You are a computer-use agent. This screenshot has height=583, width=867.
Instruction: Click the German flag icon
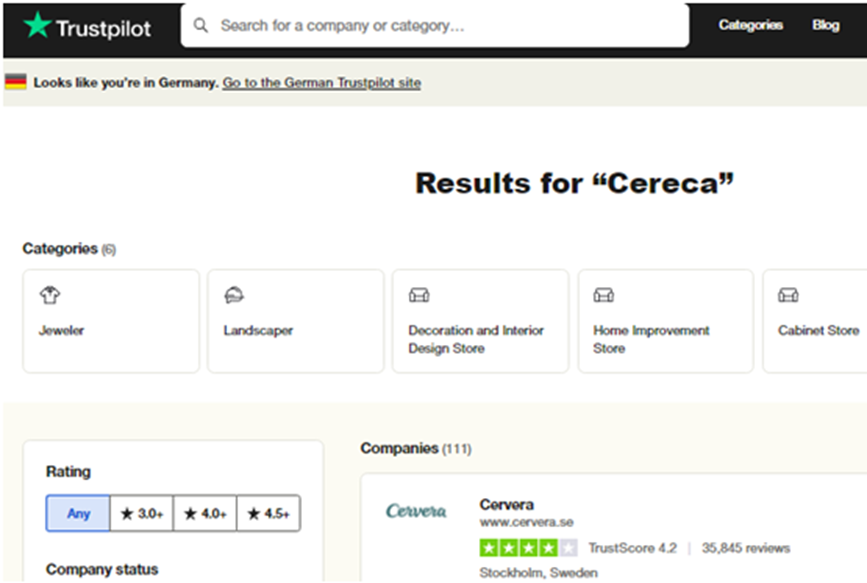[x=15, y=82]
